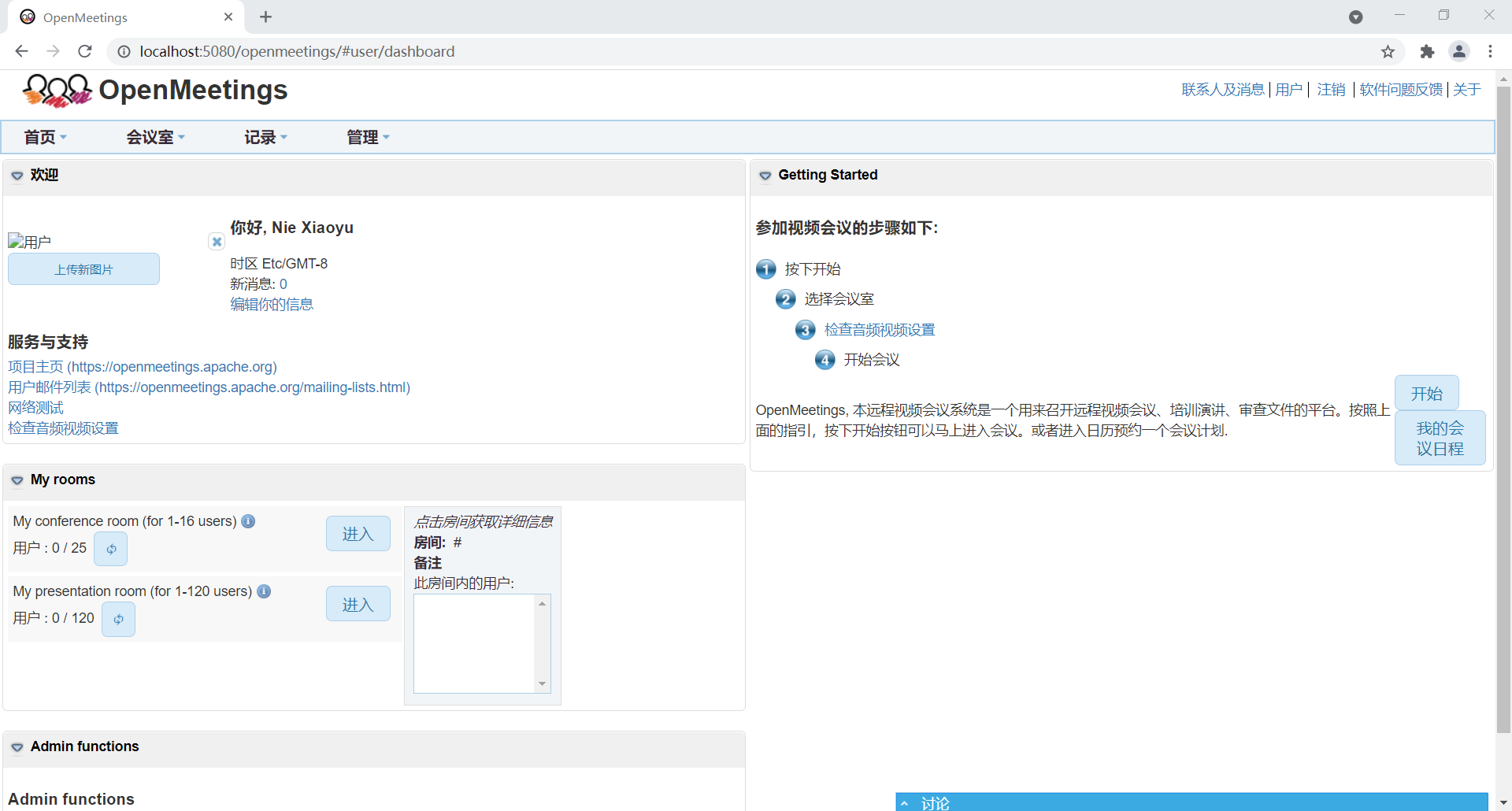Collapse the Admin functions panel
Viewport: 1512px width, 811px height.
[x=17, y=747]
